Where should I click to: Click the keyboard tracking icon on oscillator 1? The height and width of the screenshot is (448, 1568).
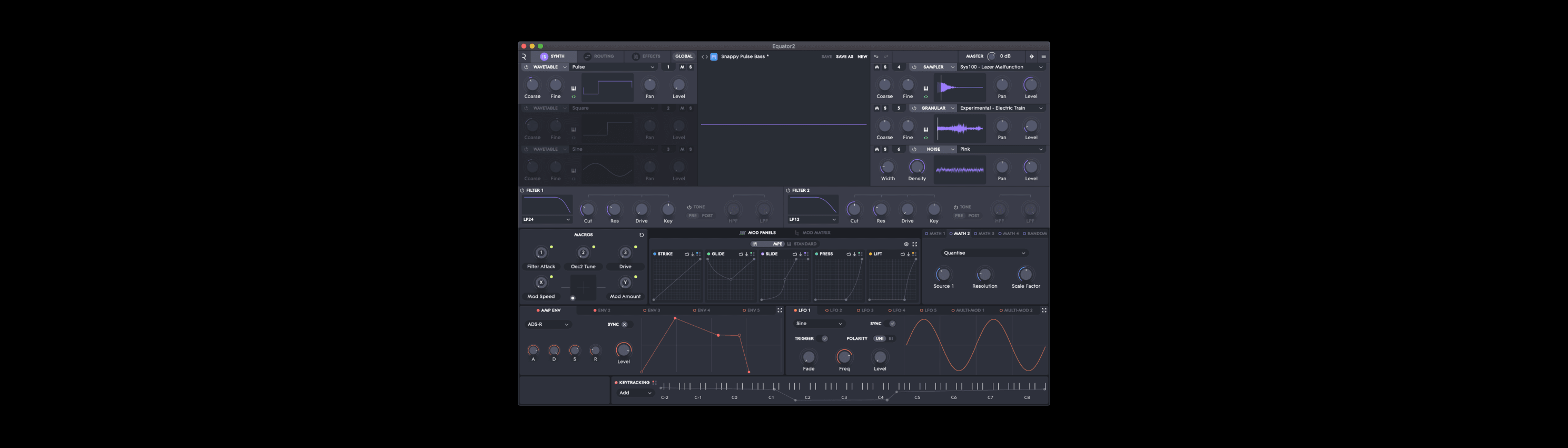coord(574,88)
